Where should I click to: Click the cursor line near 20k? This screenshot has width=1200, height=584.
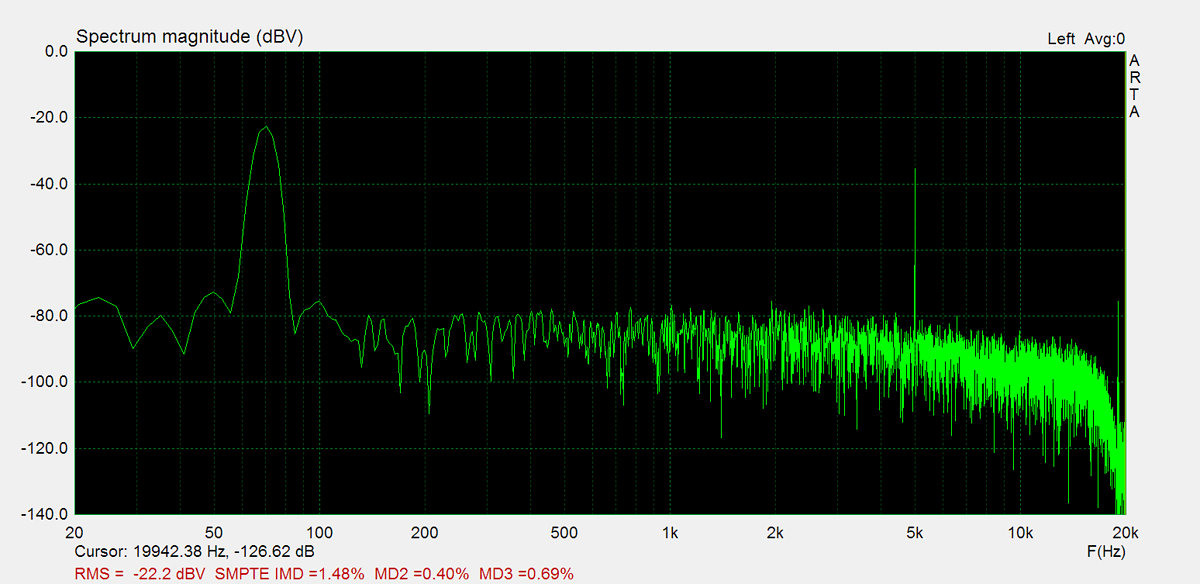[x=1118, y=400]
